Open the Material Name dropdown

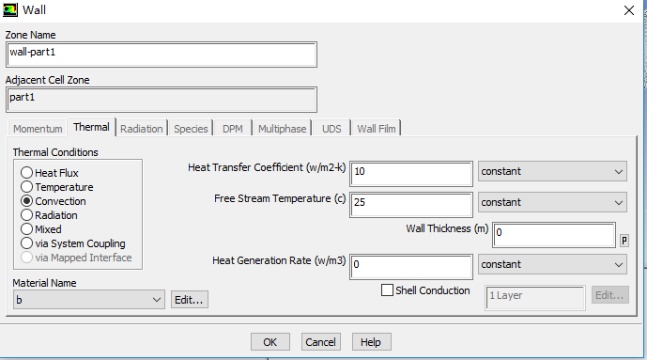pos(88,300)
